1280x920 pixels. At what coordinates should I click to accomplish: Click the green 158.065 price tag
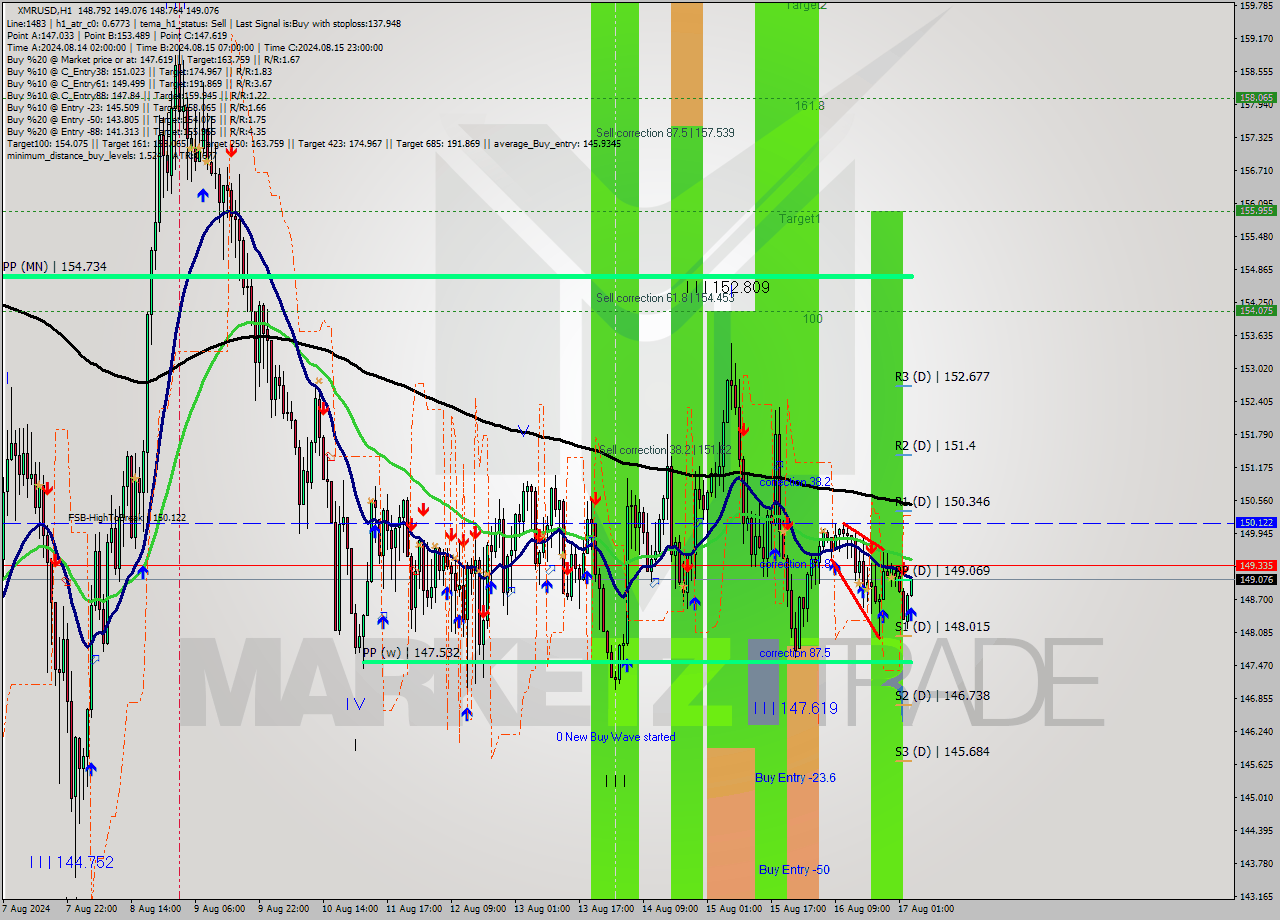pos(1256,98)
